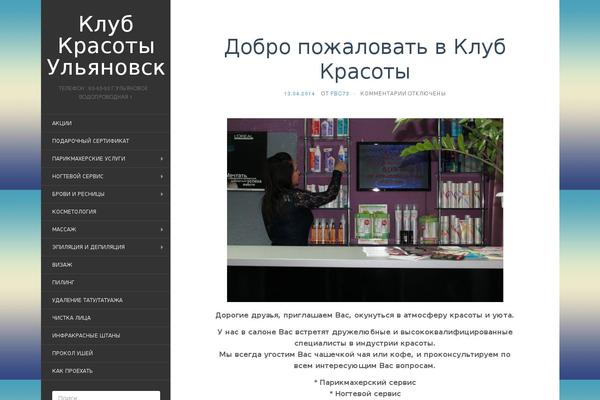Viewport: 600px width, 400px height.
Task: Click the post title Добро пожаловать в Клуб Красоты
Action: [365, 59]
